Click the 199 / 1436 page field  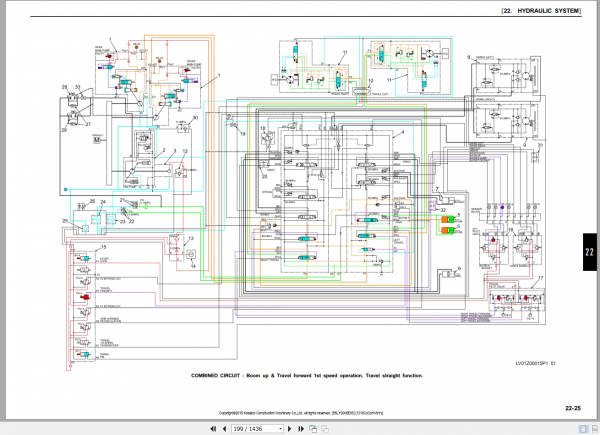pyautogui.click(x=255, y=429)
